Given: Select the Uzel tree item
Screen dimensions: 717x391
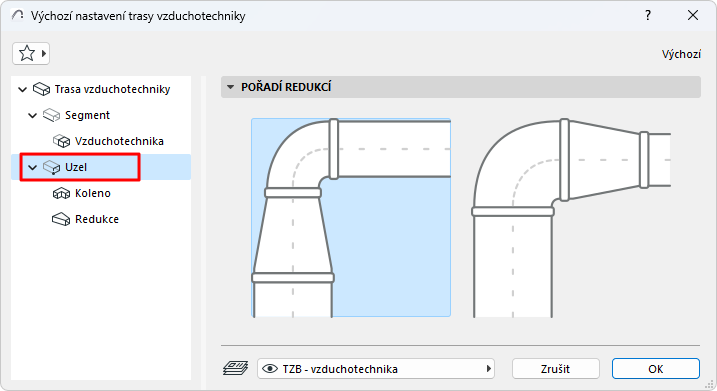Looking at the screenshot, I should click(x=76, y=167).
